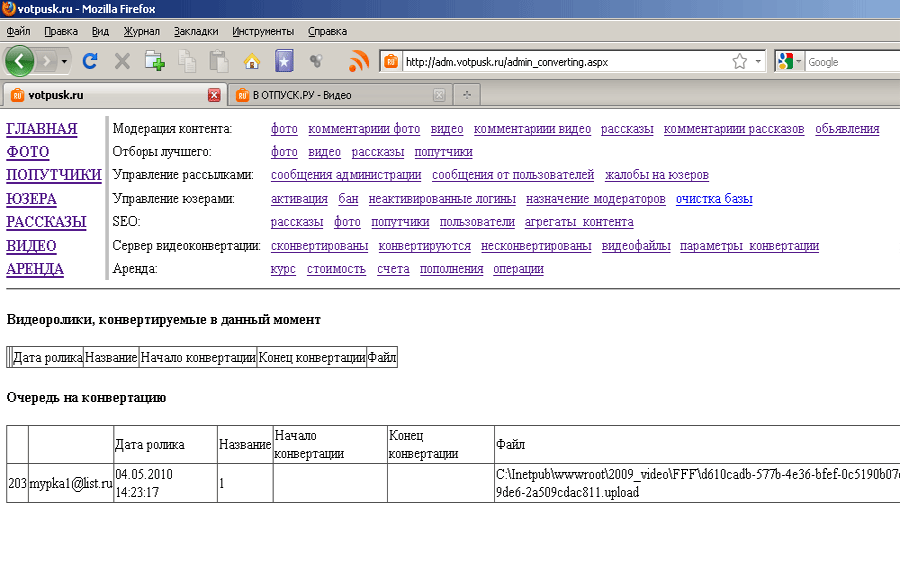Open the Журнал menu

pos(142,32)
